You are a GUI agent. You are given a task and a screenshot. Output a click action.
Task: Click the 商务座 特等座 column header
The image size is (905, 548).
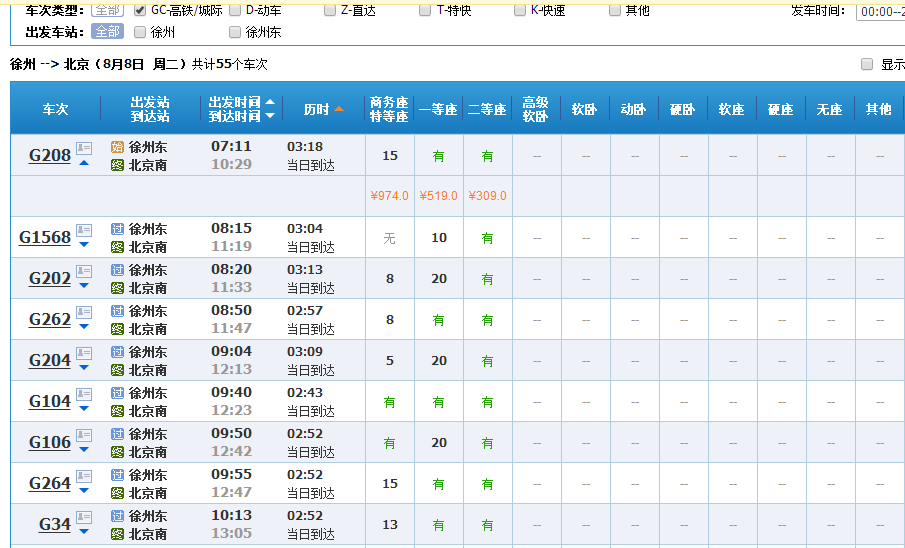(389, 109)
